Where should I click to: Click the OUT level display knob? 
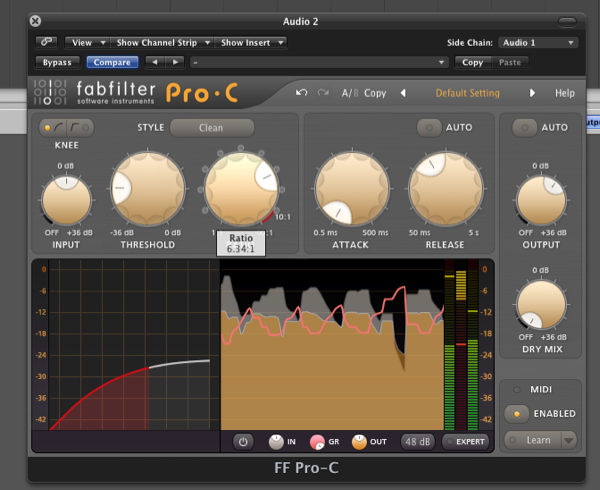click(359, 441)
